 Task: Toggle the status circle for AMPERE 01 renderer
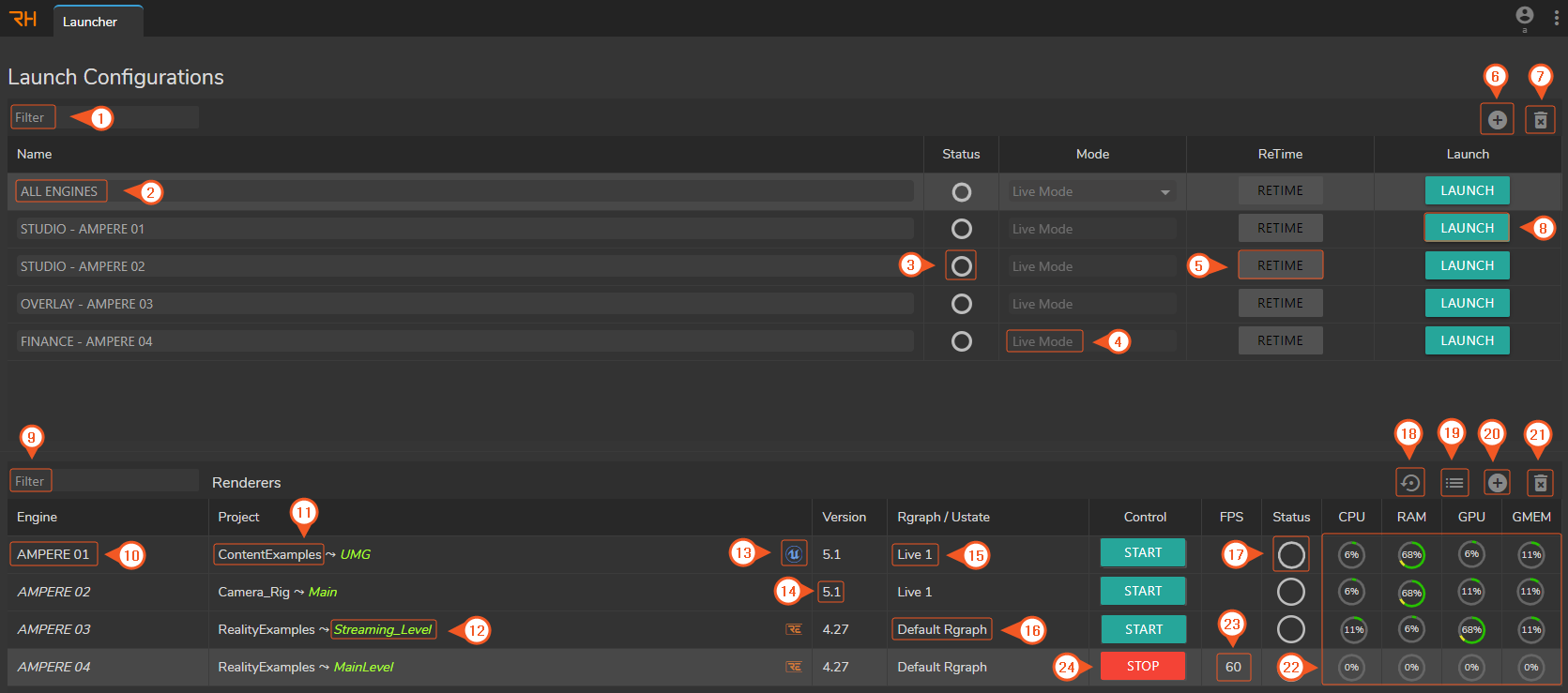(x=1291, y=554)
